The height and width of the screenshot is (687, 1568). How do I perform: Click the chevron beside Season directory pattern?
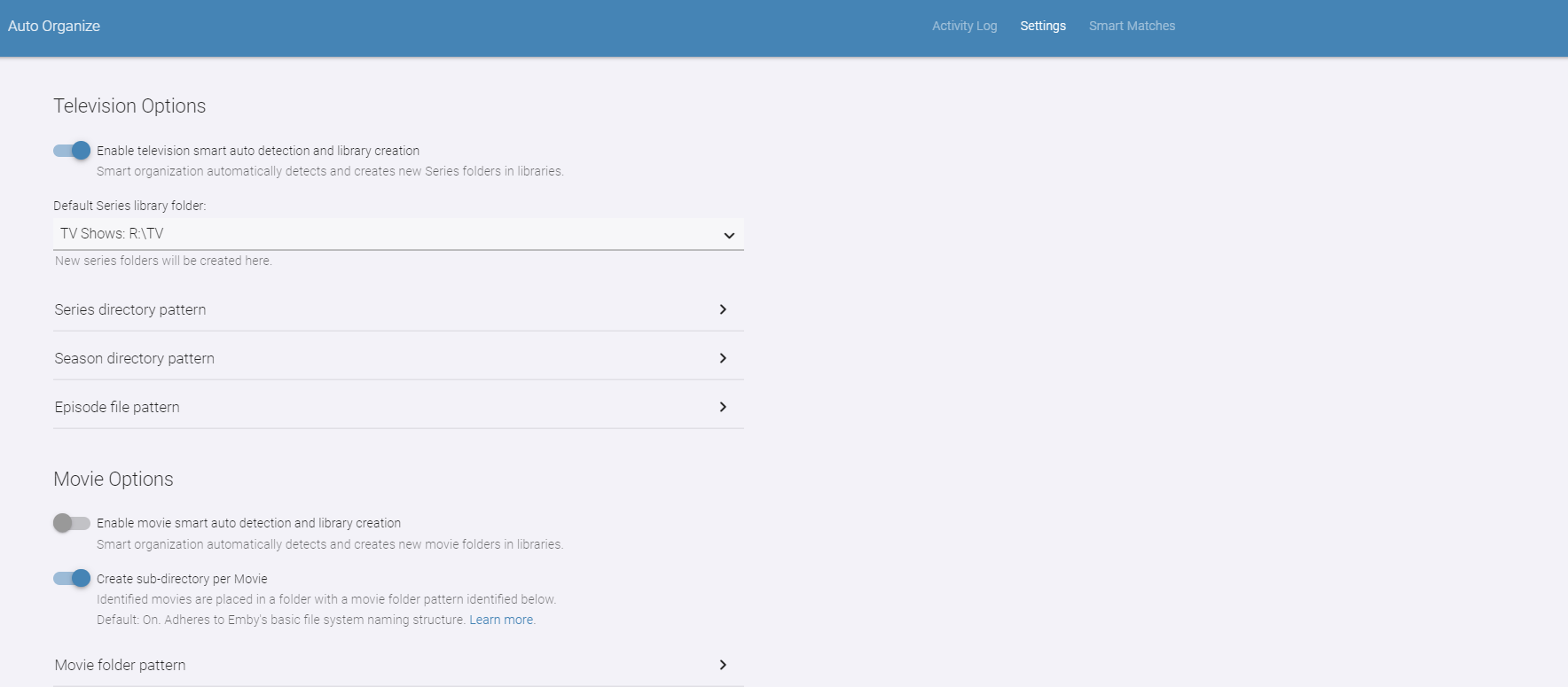click(x=723, y=358)
